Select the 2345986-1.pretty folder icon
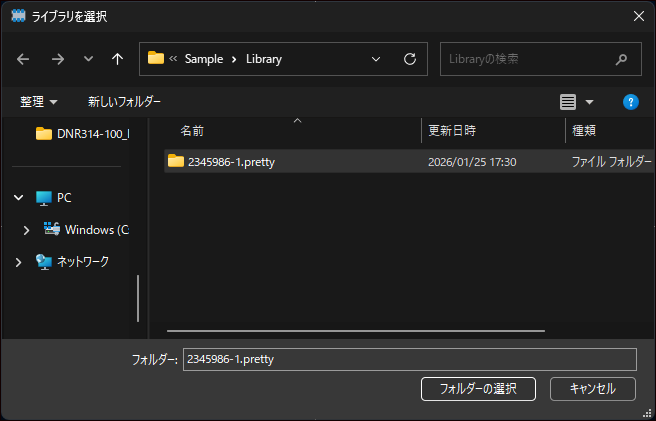 pyautogui.click(x=176, y=161)
